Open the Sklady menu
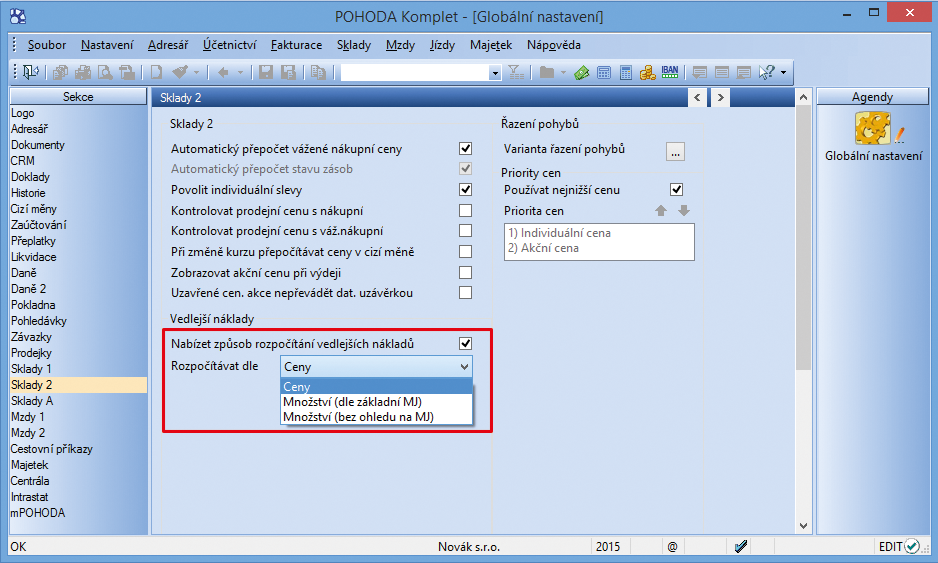The image size is (938, 563). coord(354,45)
